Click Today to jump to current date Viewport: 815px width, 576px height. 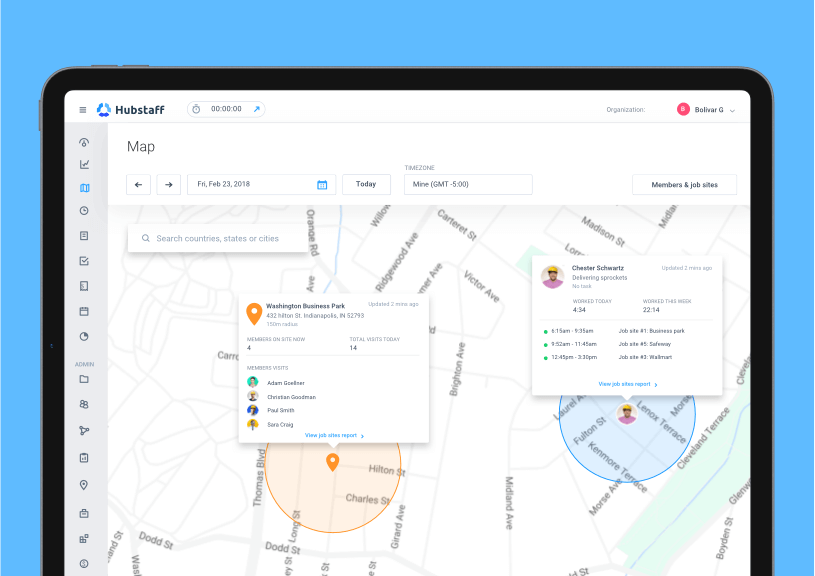(x=366, y=184)
